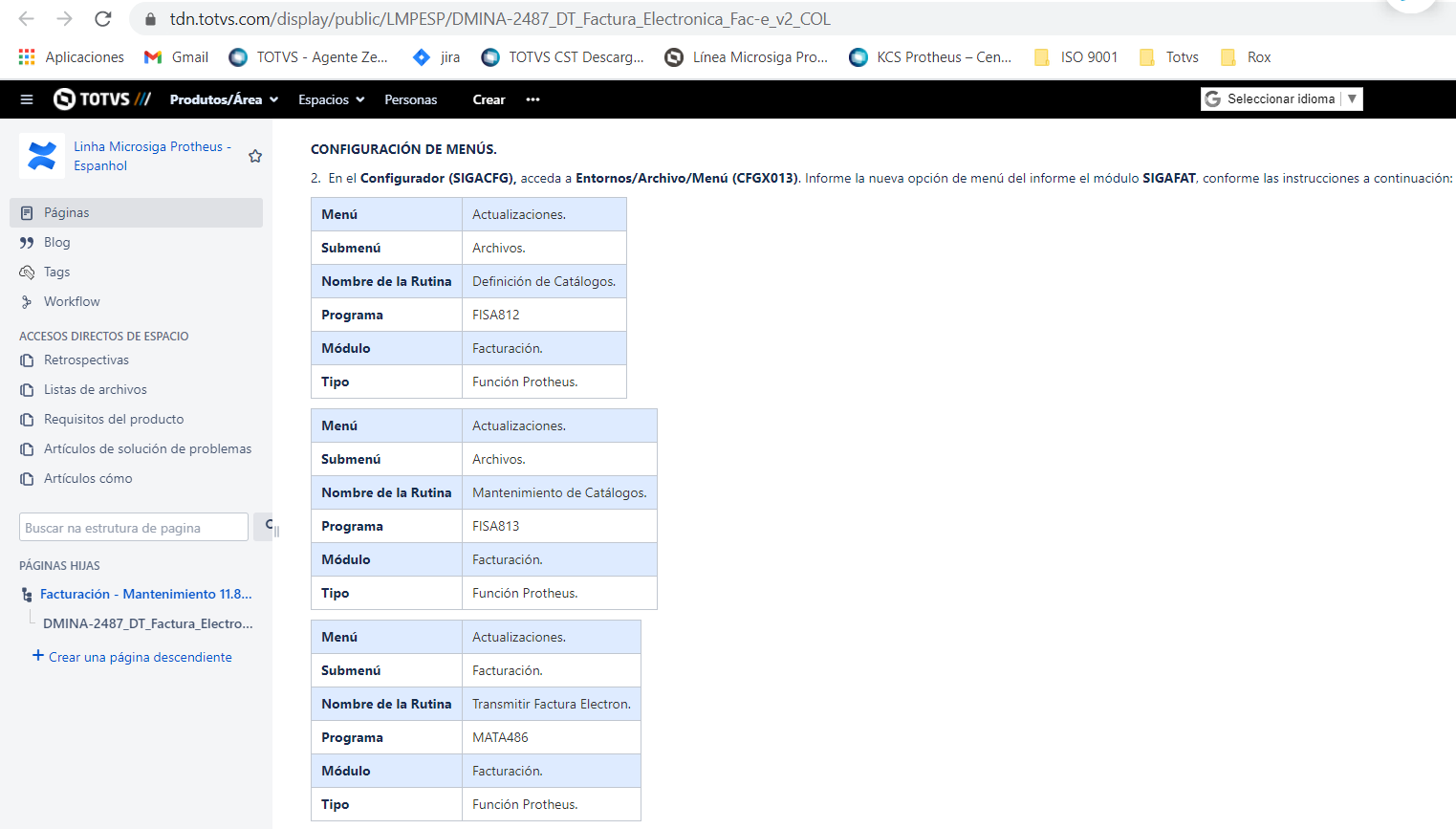This screenshot has height=829, width=1456.
Task: Go back with browser back arrow
Action: tap(26, 19)
